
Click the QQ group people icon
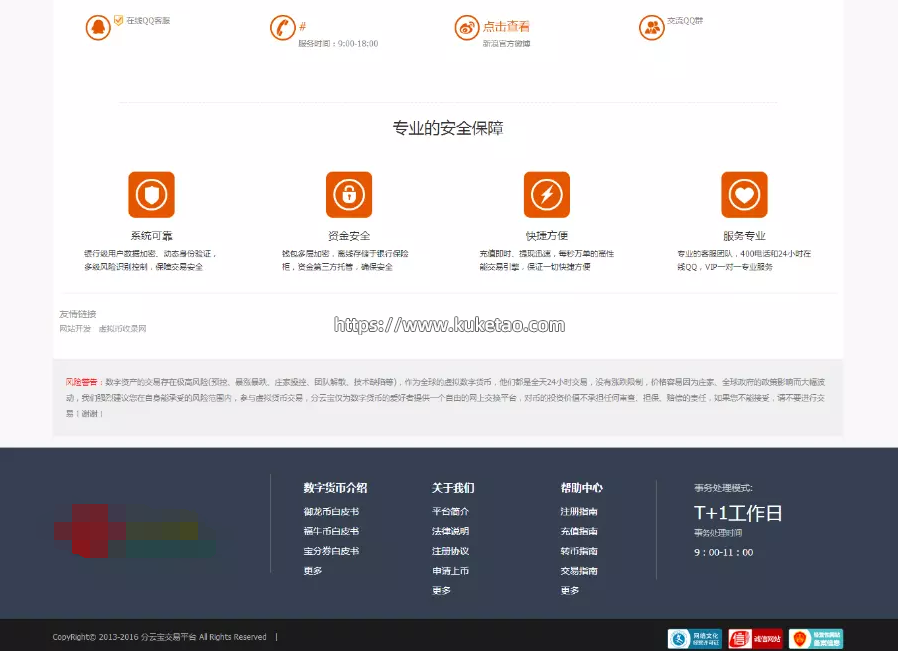coord(652,27)
